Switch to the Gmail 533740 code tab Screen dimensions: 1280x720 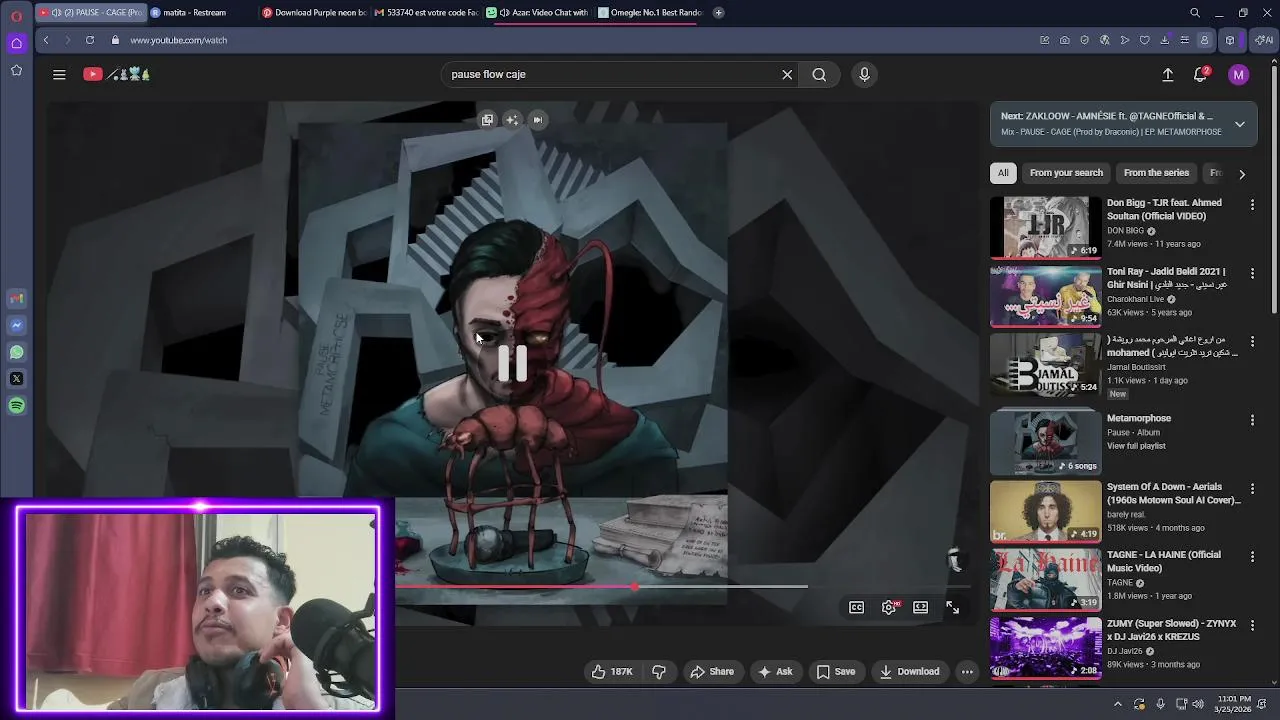pyautogui.click(x=427, y=13)
